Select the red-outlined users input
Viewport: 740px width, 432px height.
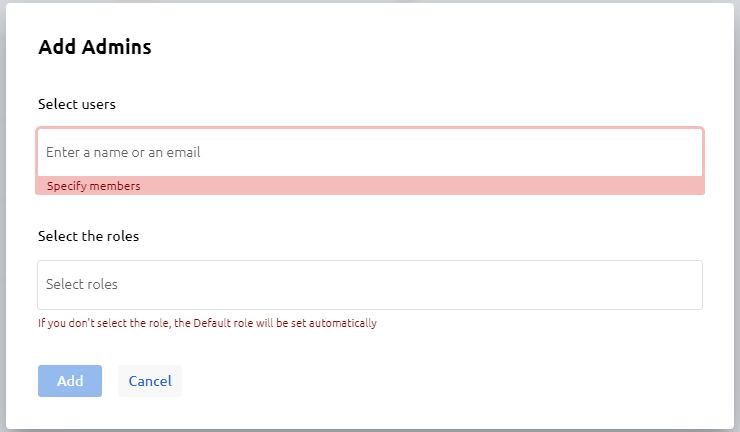point(369,153)
